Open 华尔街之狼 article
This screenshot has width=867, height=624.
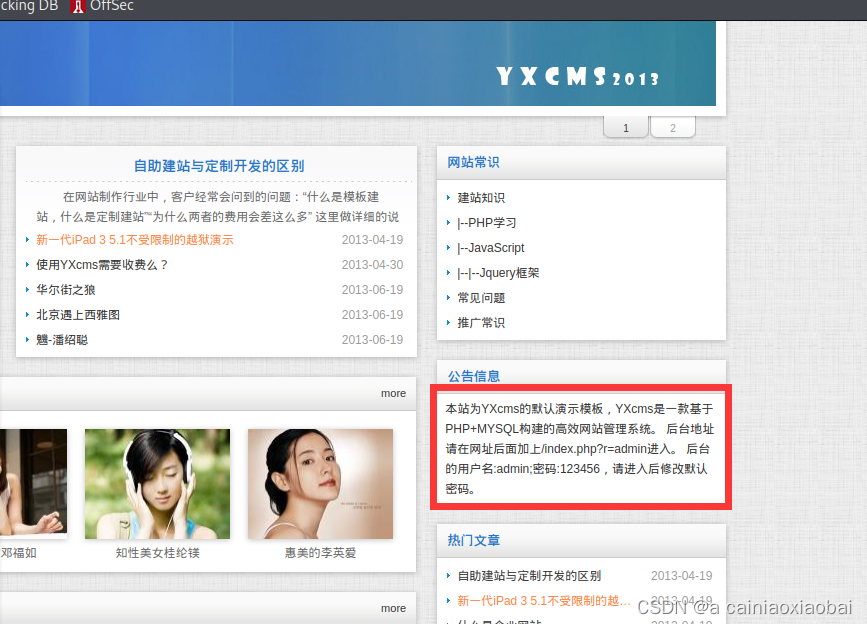point(66,290)
